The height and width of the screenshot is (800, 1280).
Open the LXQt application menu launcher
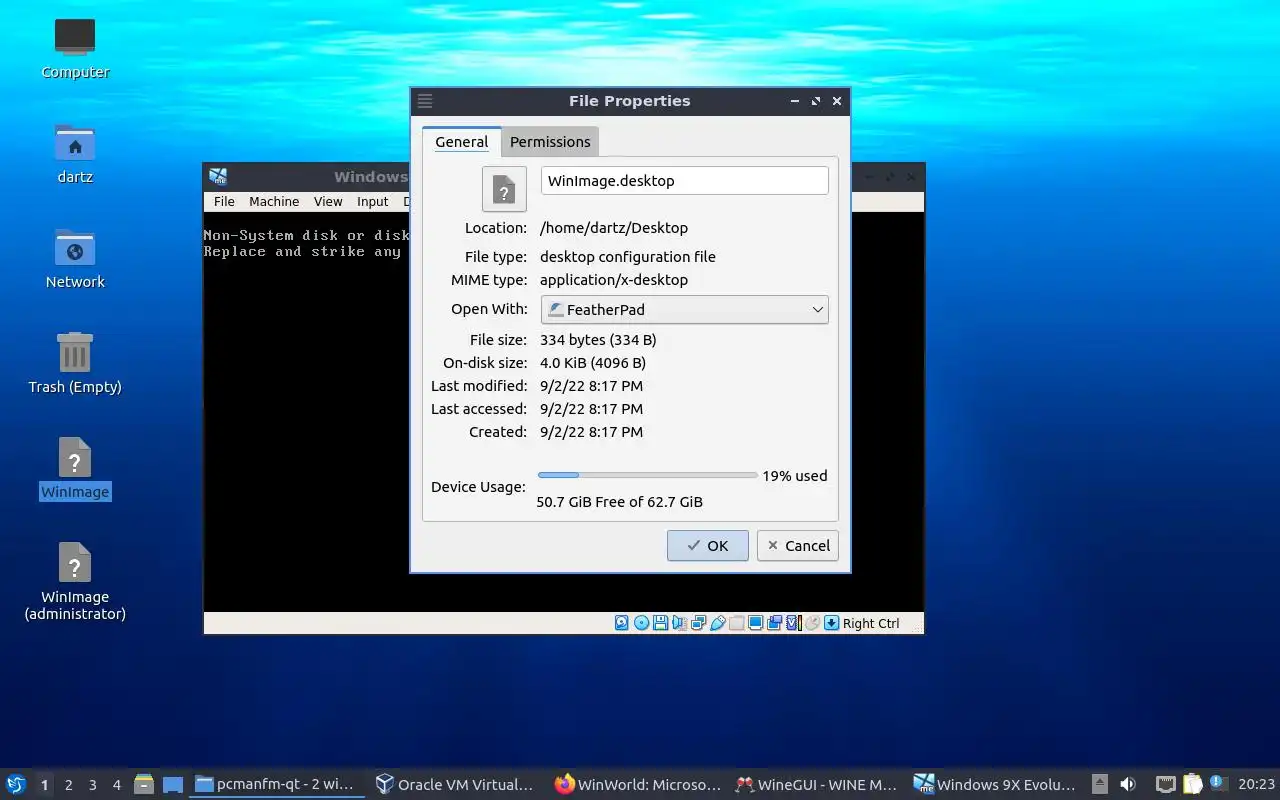click(16, 784)
